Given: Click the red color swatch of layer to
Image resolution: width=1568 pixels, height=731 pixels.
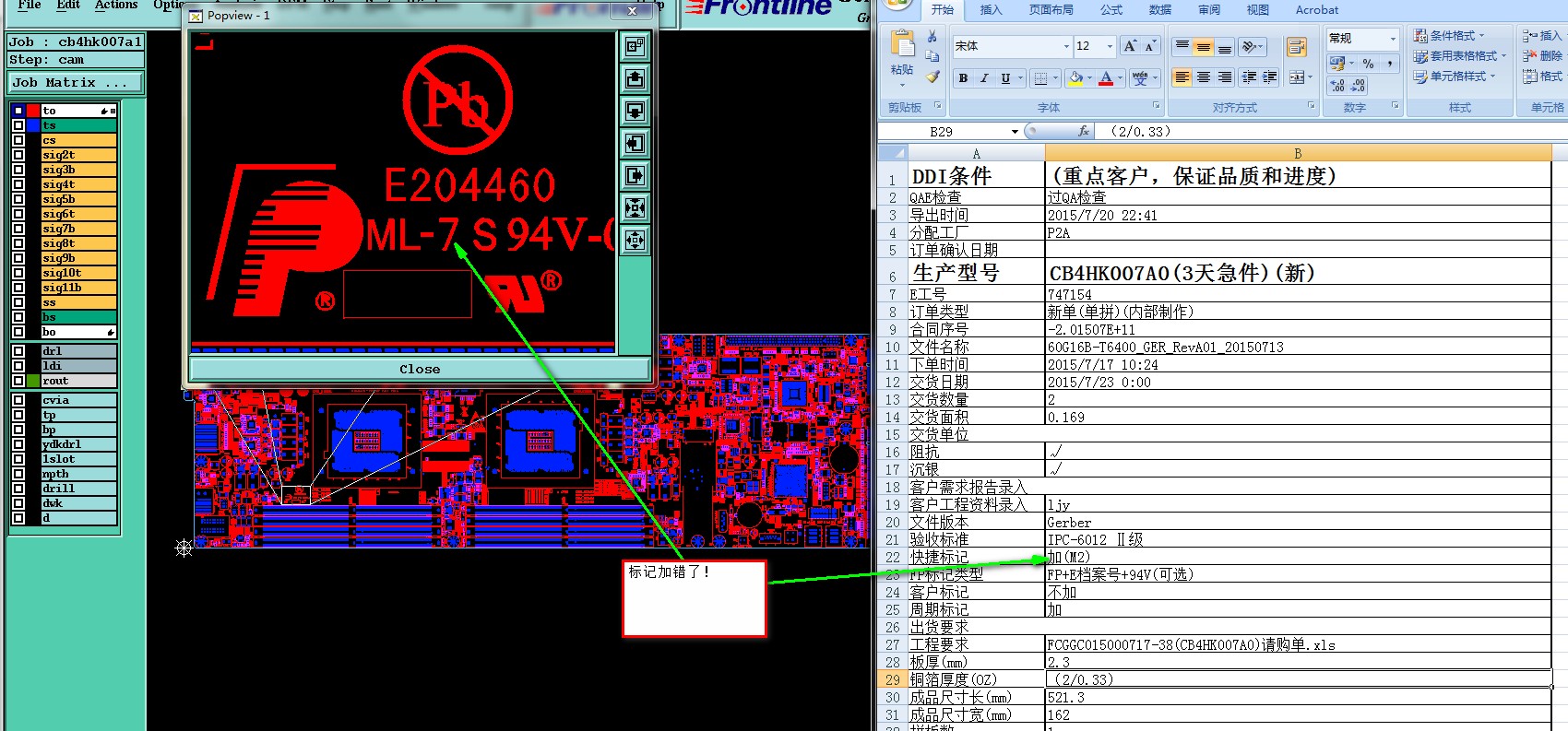Looking at the screenshot, I should coord(34,111).
